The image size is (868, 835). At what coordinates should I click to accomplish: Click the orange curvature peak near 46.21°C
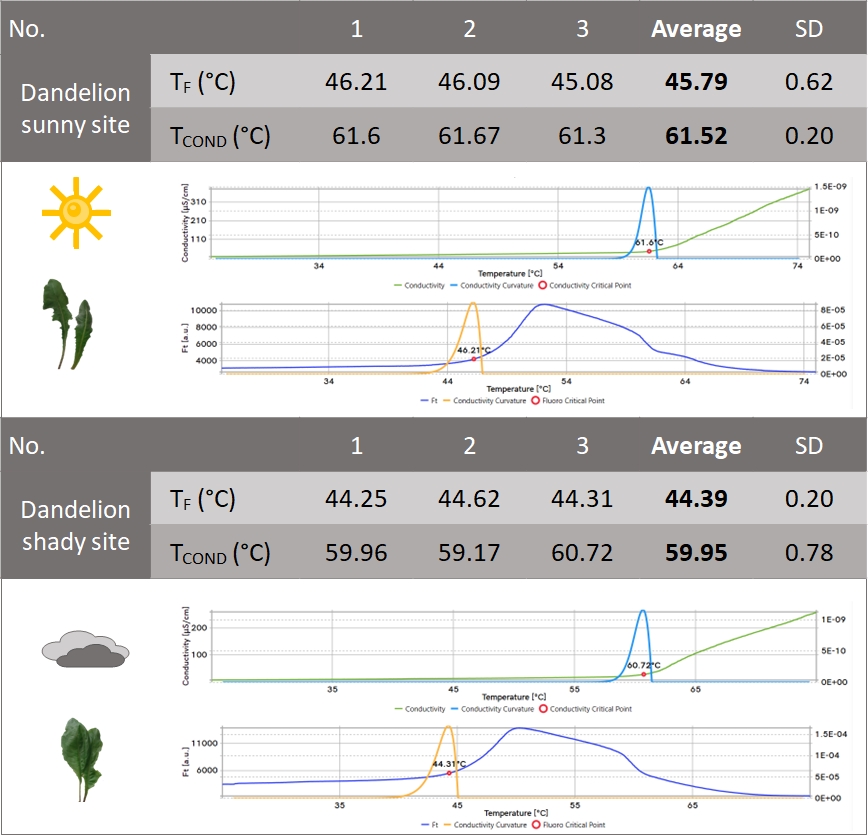(x=473, y=304)
